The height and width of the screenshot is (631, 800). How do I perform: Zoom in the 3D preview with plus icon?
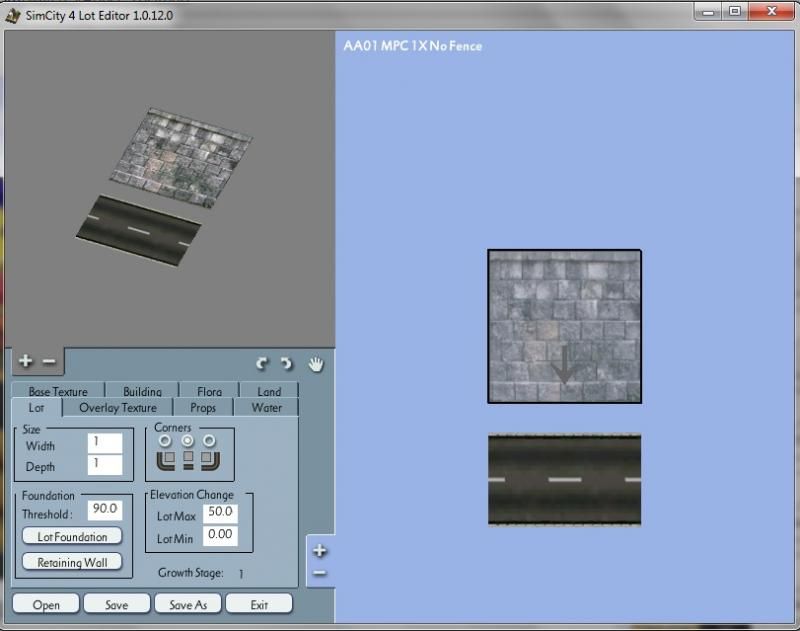[x=26, y=361]
